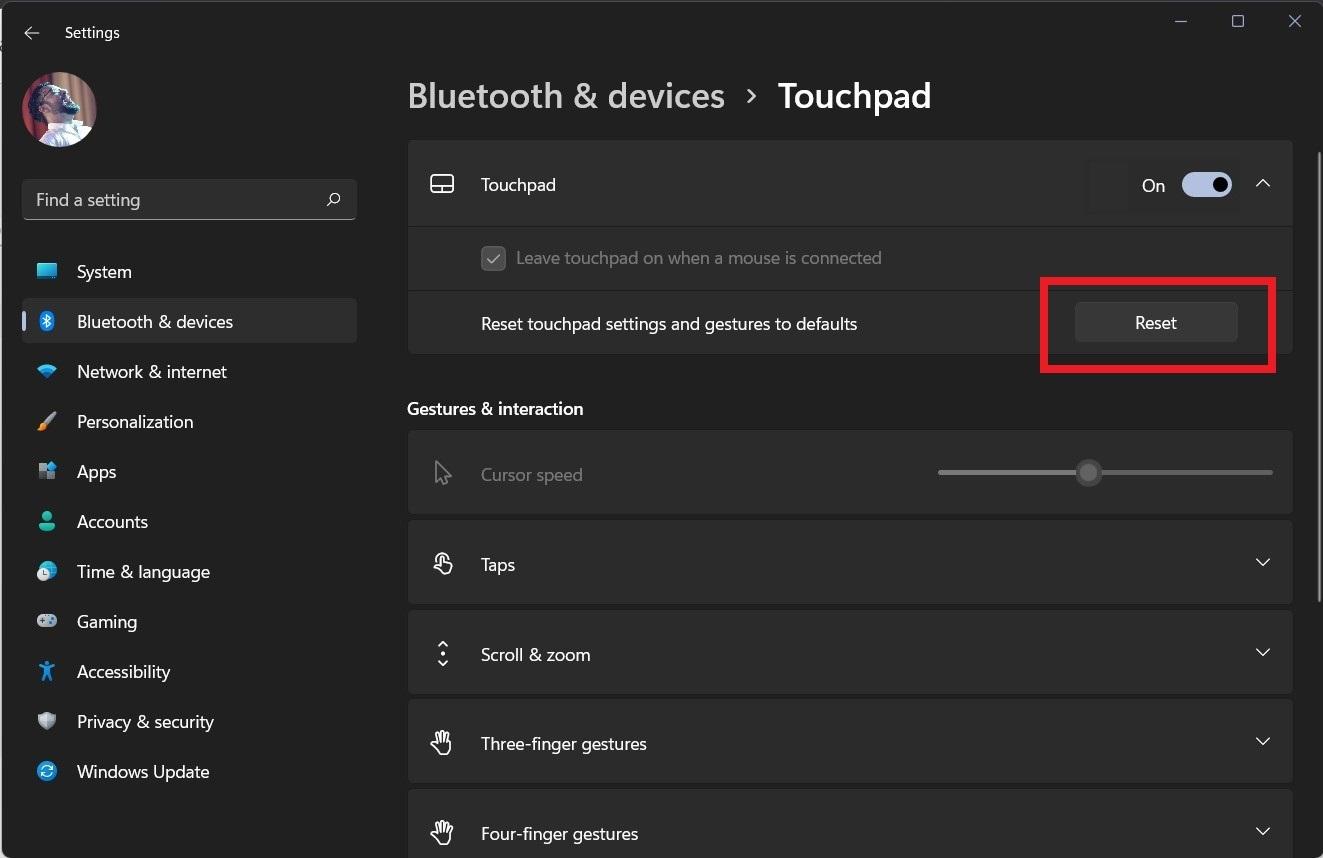Image resolution: width=1323 pixels, height=858 pixels.
Task: Click the Apps icon in sidebar
Action: click(47, 471)
